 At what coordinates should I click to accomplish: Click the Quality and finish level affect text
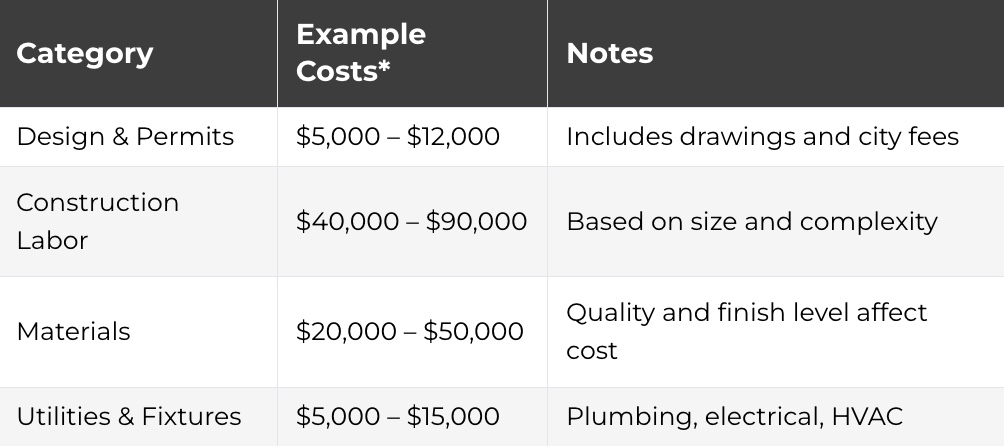click(x=746, y=312)
